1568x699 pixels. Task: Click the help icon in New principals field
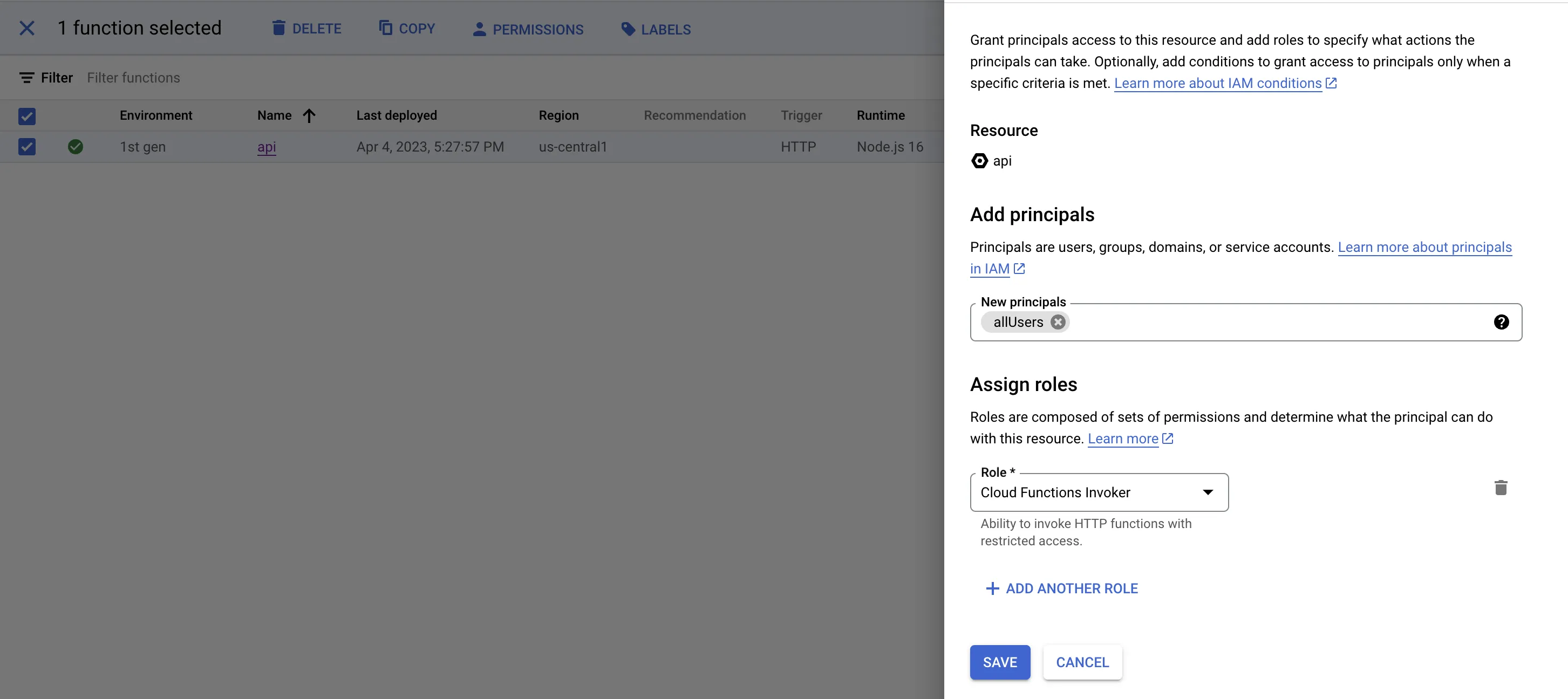(x=1501, y=322)
